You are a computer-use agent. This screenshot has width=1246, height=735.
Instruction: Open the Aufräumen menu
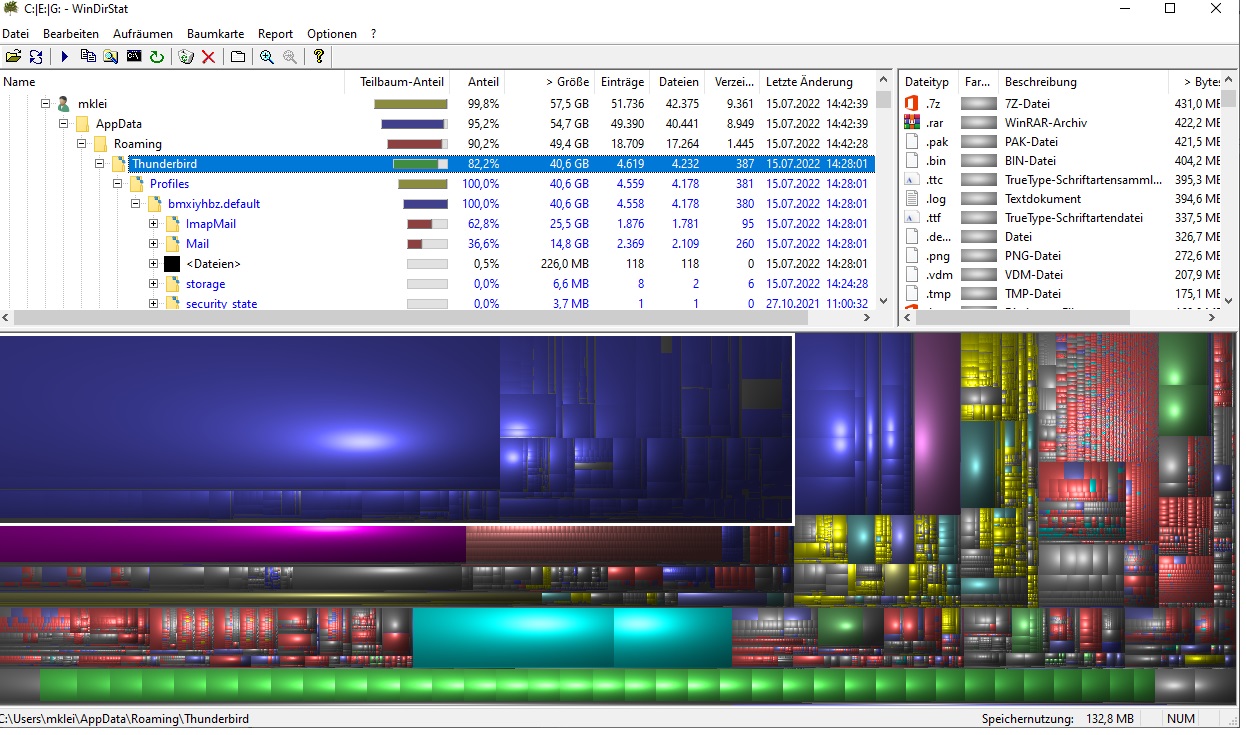pos(143,34)
